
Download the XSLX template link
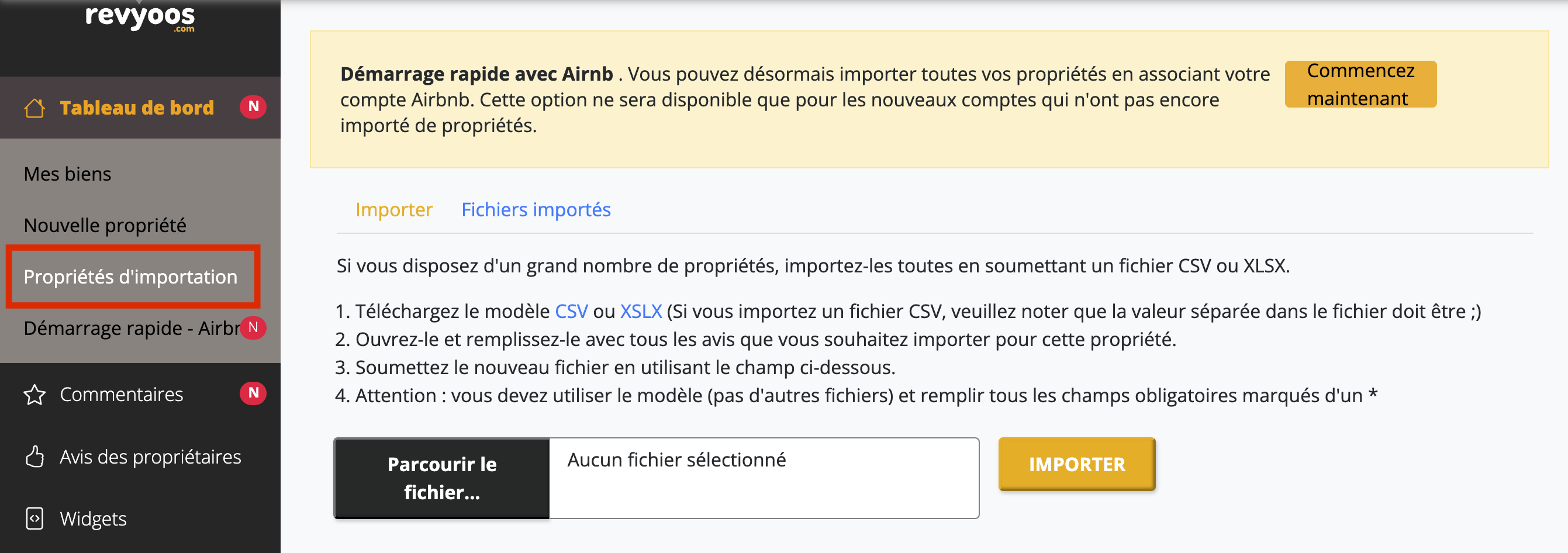coord(640,311)
